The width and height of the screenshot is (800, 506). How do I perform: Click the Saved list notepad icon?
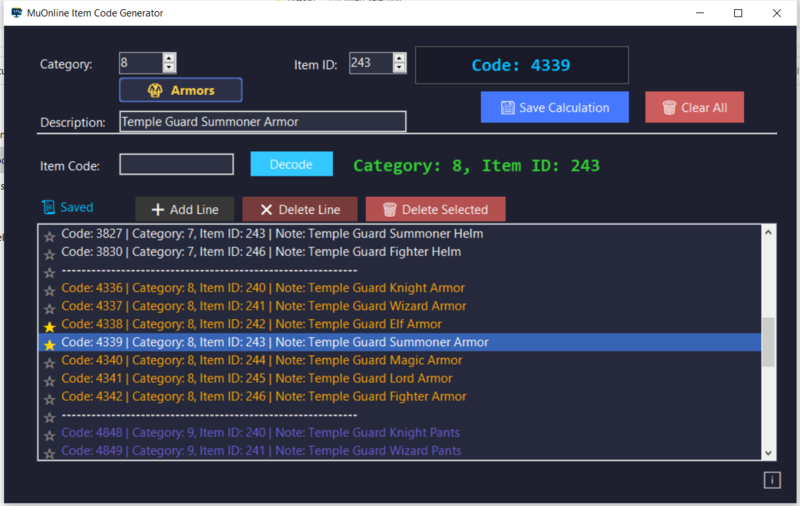click(x=48, y=207)
